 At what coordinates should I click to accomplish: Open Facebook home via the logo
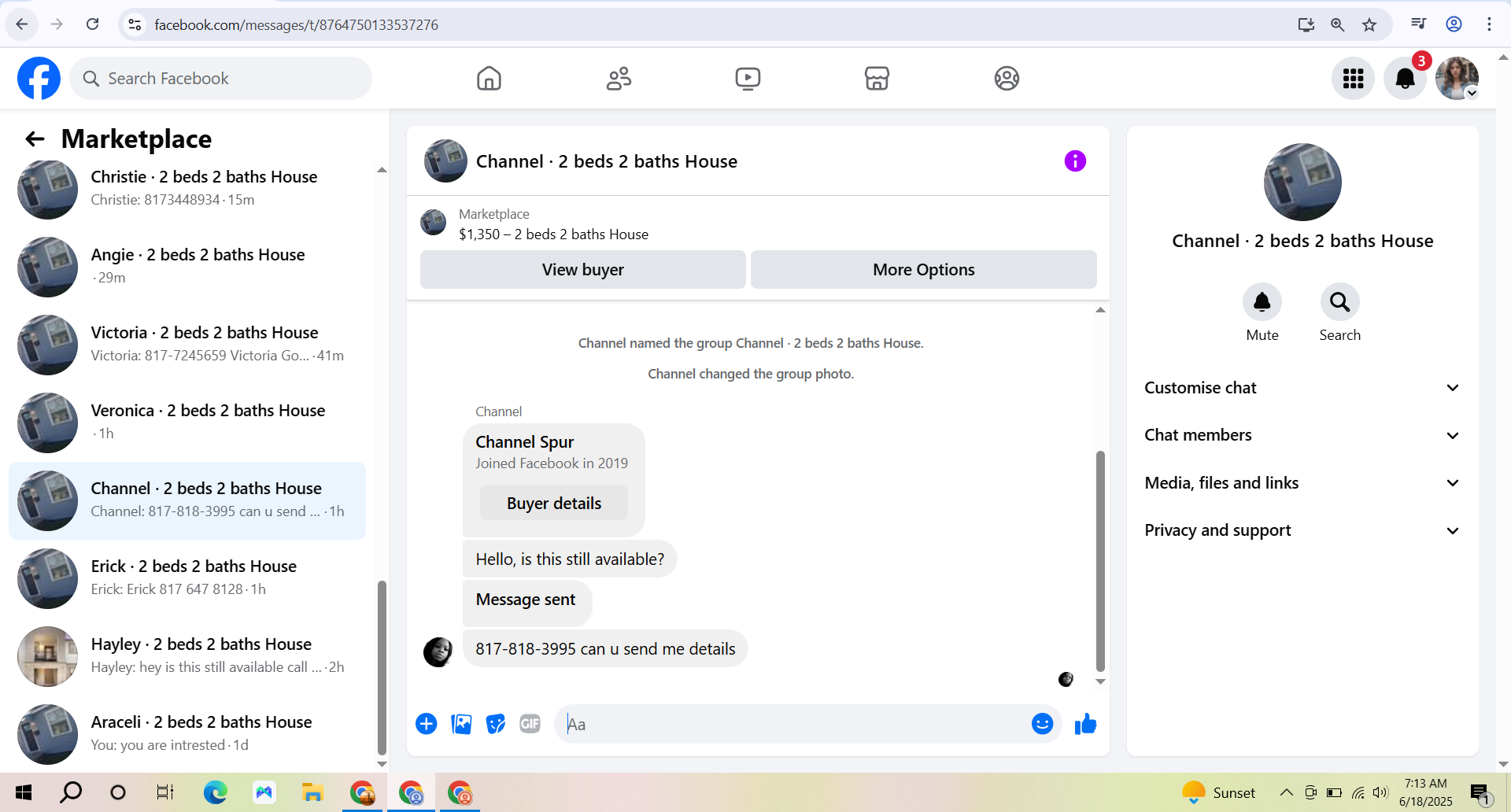tap(39, 78)
